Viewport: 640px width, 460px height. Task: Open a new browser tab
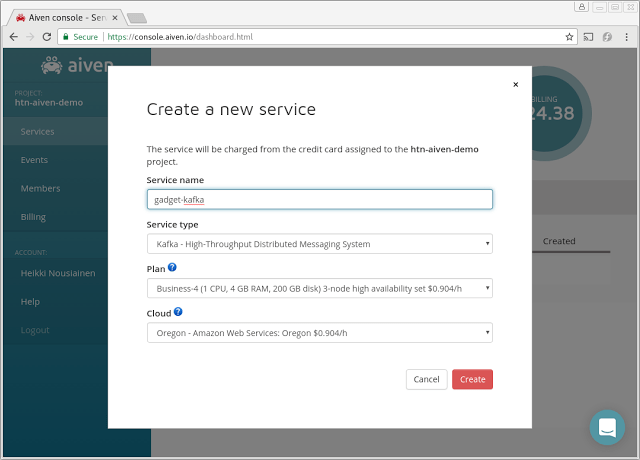coord(136,18)
